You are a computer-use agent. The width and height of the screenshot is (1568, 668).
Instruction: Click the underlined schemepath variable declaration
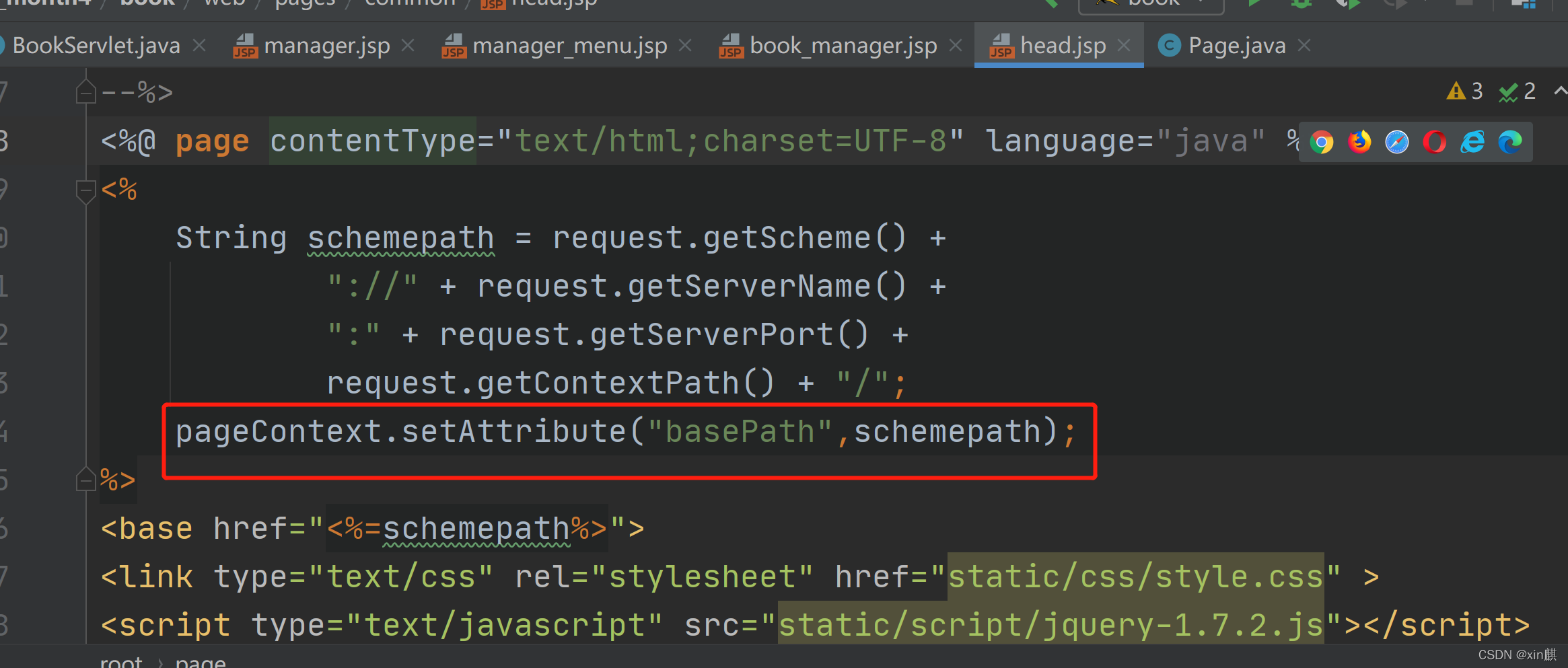(x=401, y=239)
